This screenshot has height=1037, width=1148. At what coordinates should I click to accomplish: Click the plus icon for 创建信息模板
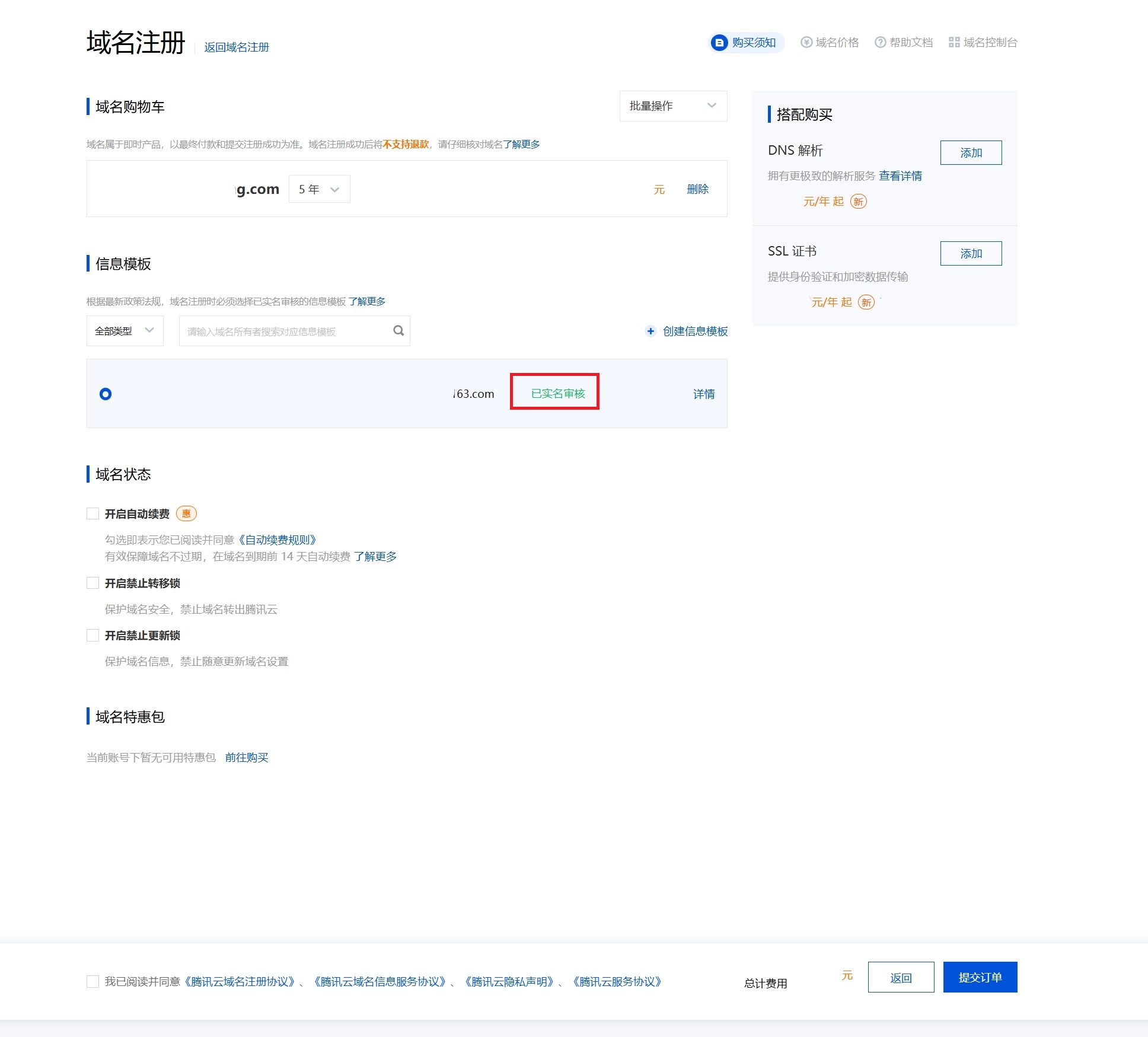(650, 331)
